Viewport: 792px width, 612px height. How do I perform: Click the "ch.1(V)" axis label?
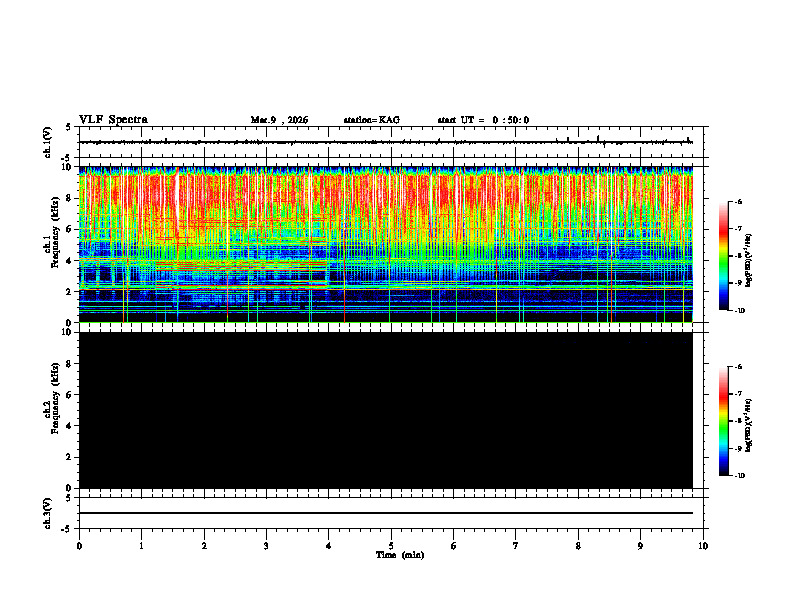pyautogui.click(x=48, y=142)
